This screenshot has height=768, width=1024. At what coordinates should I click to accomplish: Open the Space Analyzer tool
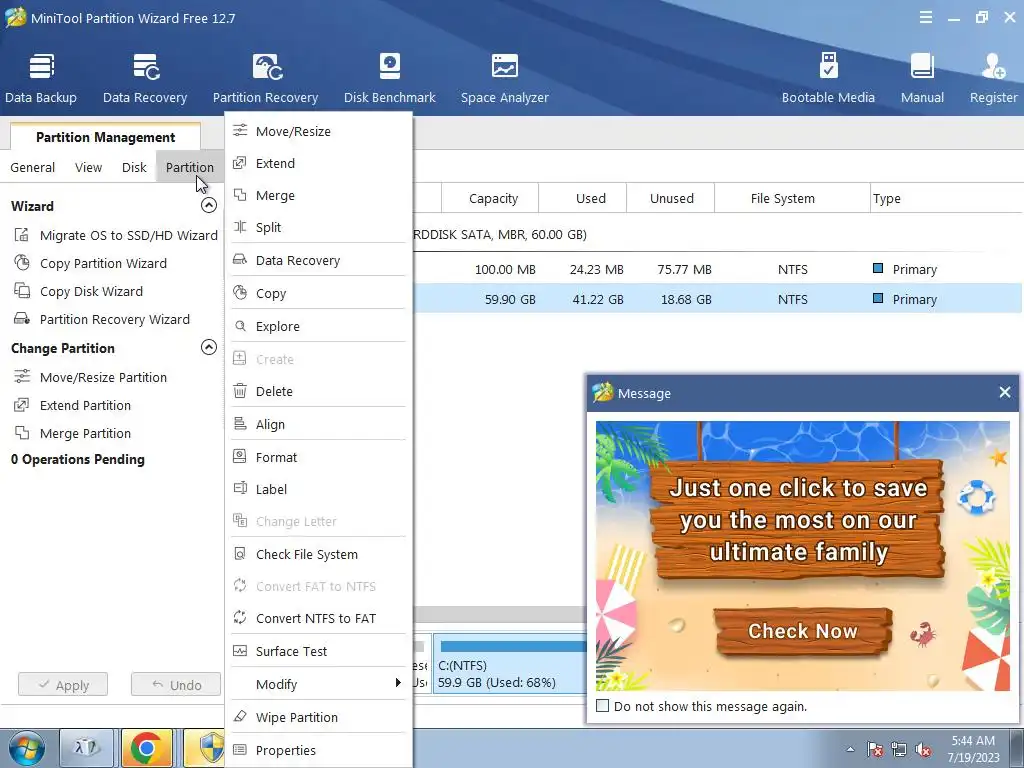point(504,79)
